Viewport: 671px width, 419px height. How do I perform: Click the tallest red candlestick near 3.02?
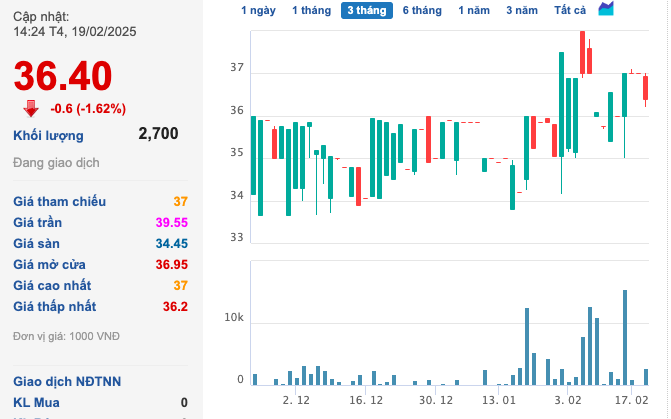tap(582, 53)
